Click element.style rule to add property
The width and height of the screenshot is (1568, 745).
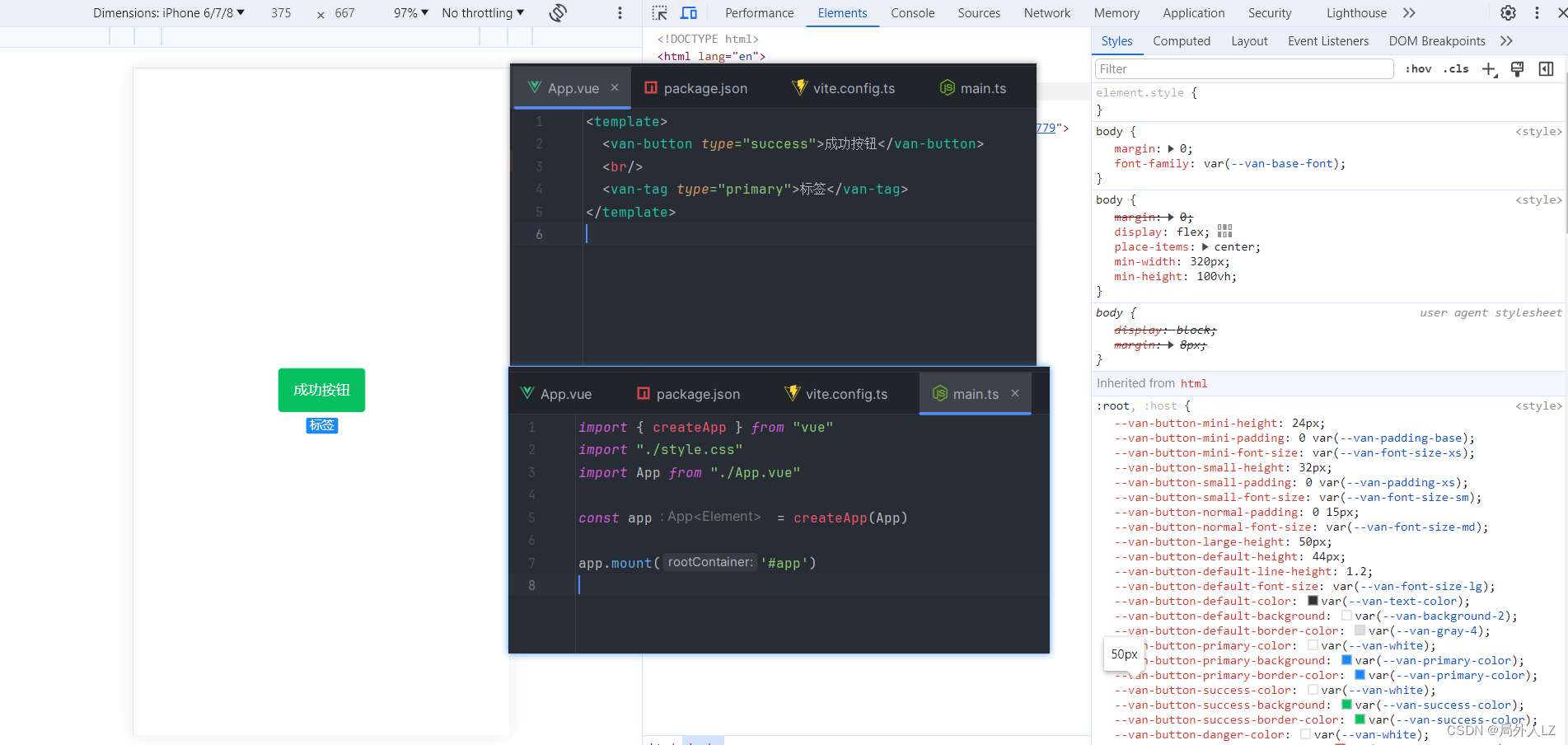[1146, 93]
